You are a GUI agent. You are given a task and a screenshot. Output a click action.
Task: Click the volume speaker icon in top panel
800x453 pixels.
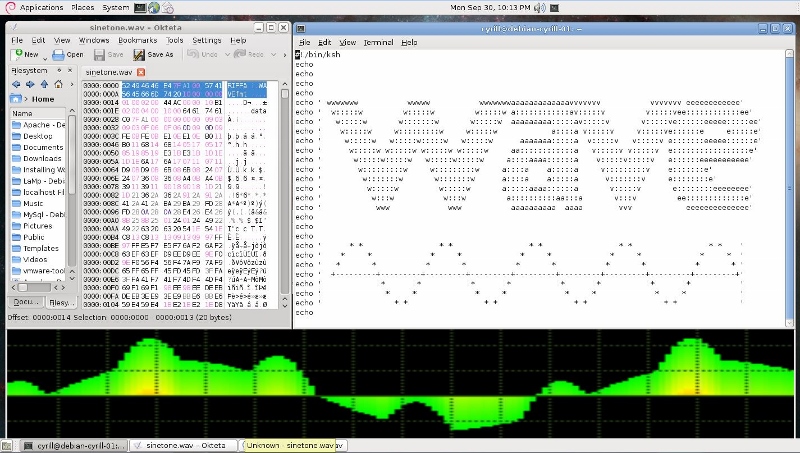click(539, 7)
